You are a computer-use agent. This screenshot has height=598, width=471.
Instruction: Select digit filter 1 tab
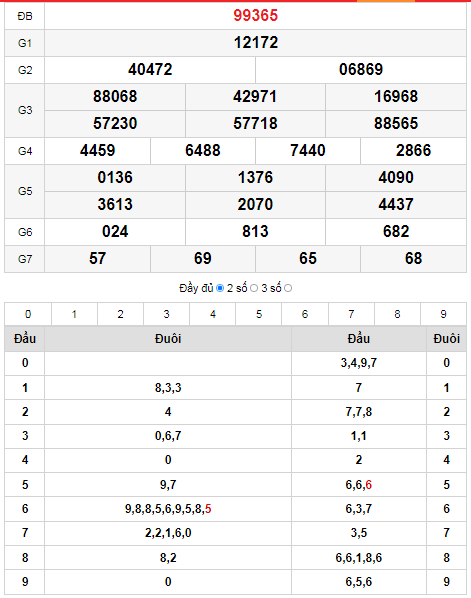[74, 314]
